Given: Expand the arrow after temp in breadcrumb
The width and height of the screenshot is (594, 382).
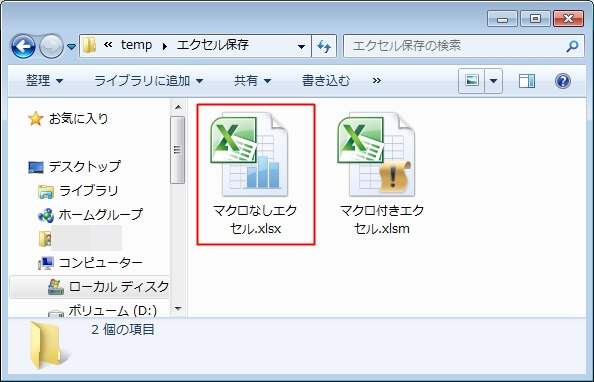Looking at the screenshot, I should pyautogui.click(x=164, y=46).
